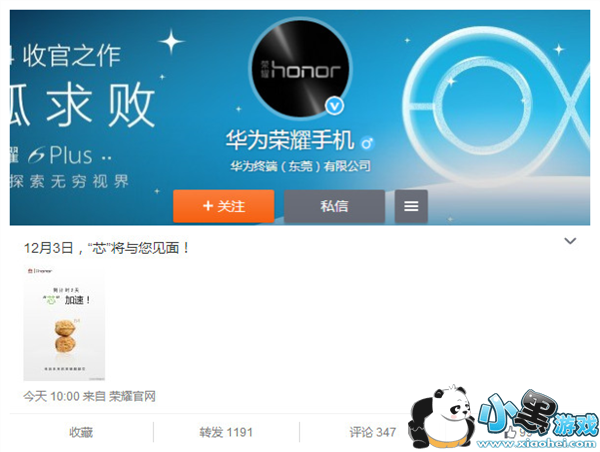Screen dimensions: 600x452
Task: Click the blue verified V badge
Action: [x=335, y=106]
